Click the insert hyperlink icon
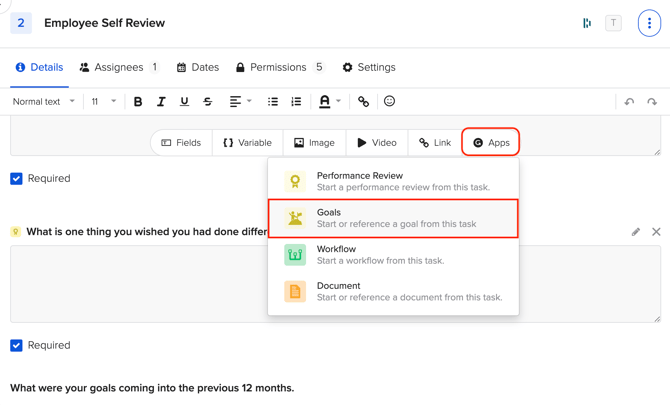670x405 pixels. [x=363, y=102]
